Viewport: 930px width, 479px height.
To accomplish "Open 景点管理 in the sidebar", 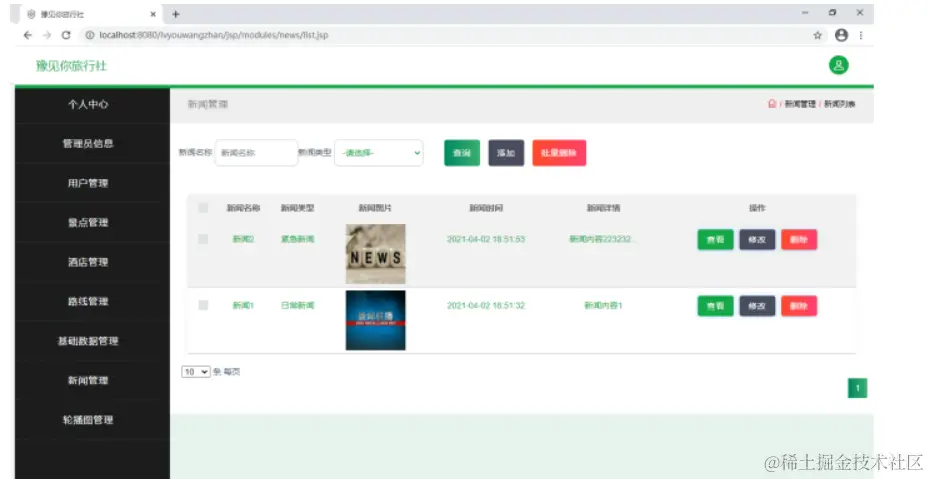I will point(88,223).
